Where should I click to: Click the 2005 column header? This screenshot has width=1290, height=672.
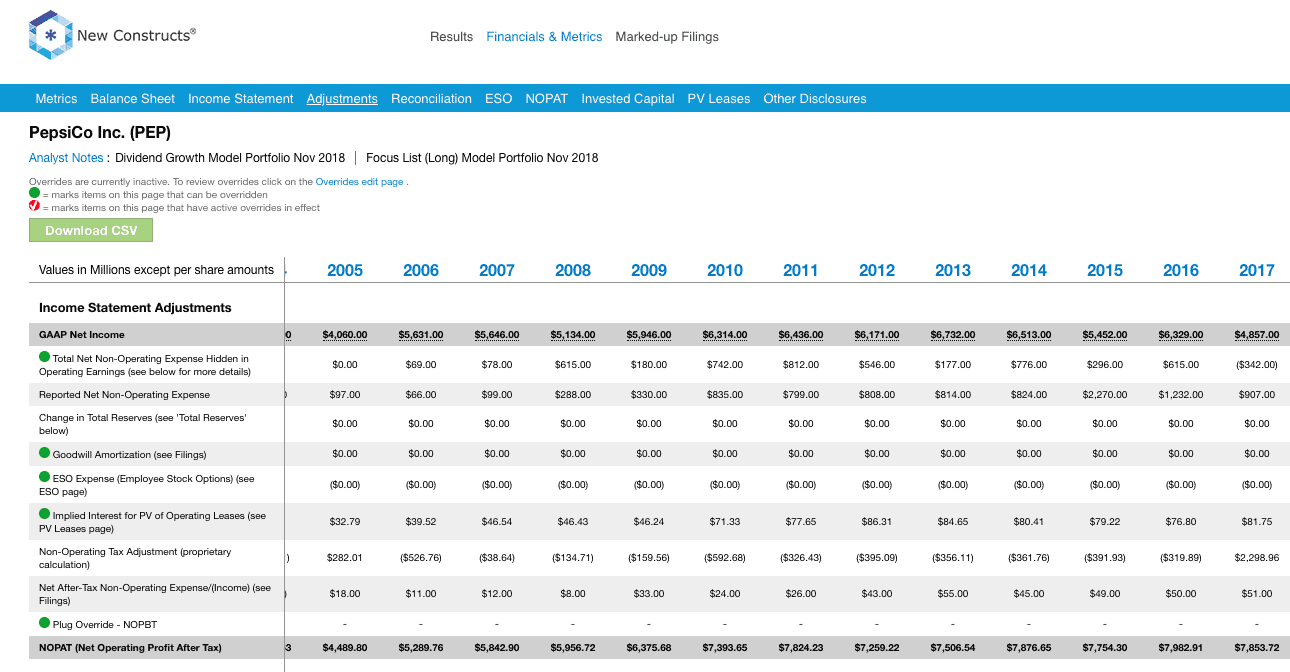(x=345, y=270)
